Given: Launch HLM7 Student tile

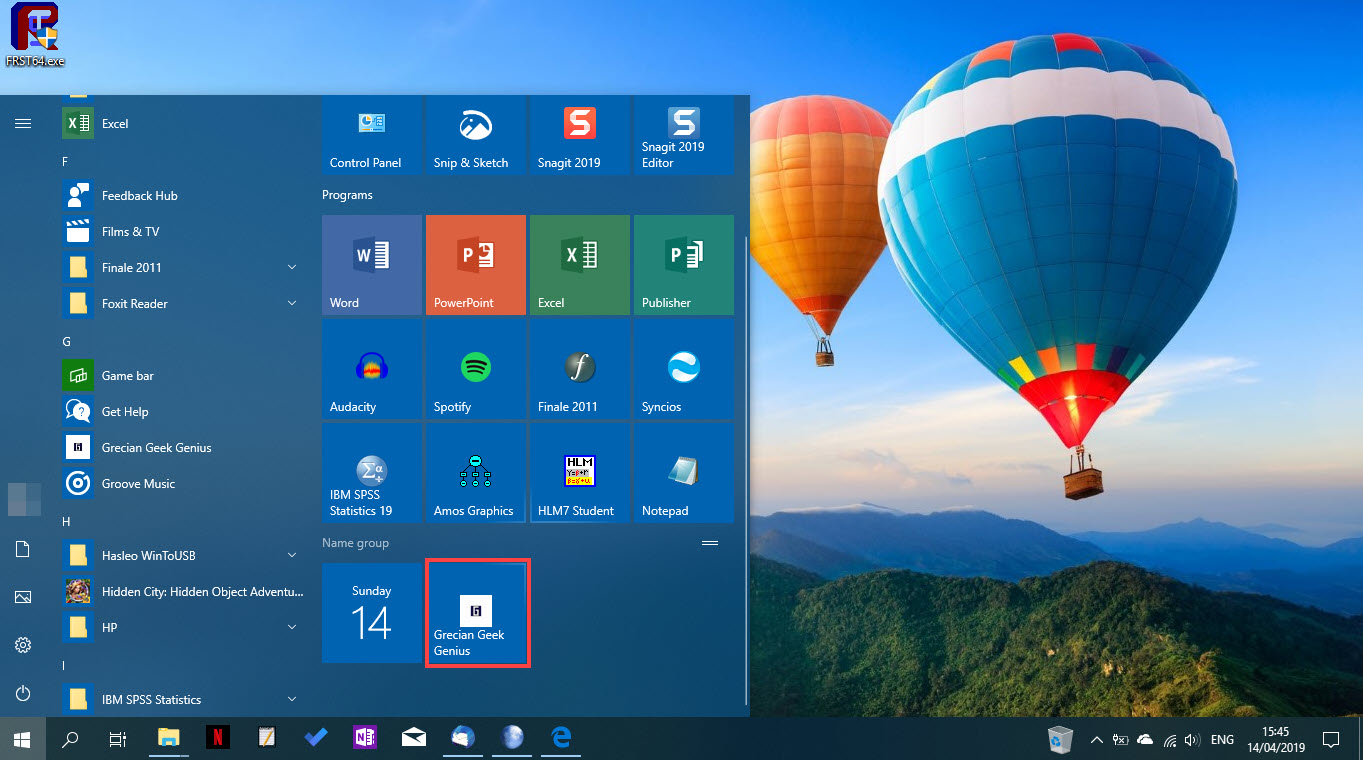Looking at the screenshot, I should [x=579, y=473].
